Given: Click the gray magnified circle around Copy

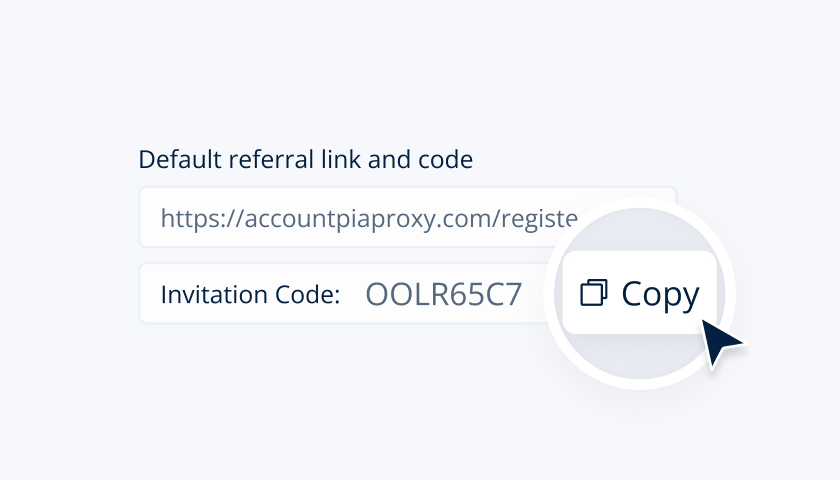Looking at the screenshot, I should click(640, 350).
